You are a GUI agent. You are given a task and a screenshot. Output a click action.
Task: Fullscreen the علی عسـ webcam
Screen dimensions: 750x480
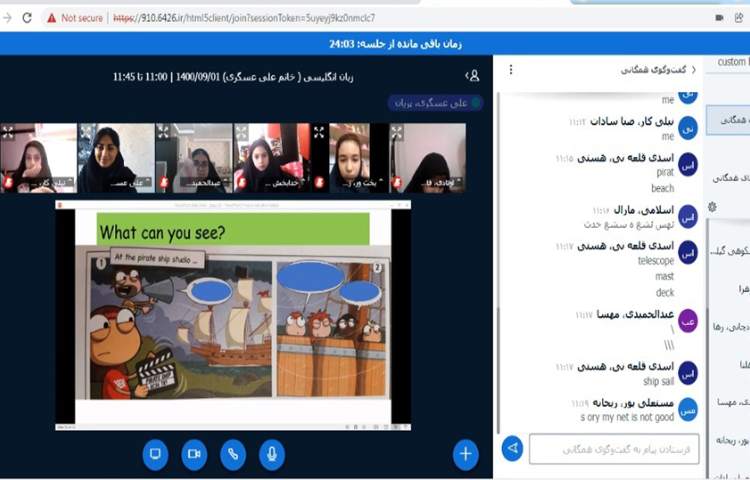86,131
